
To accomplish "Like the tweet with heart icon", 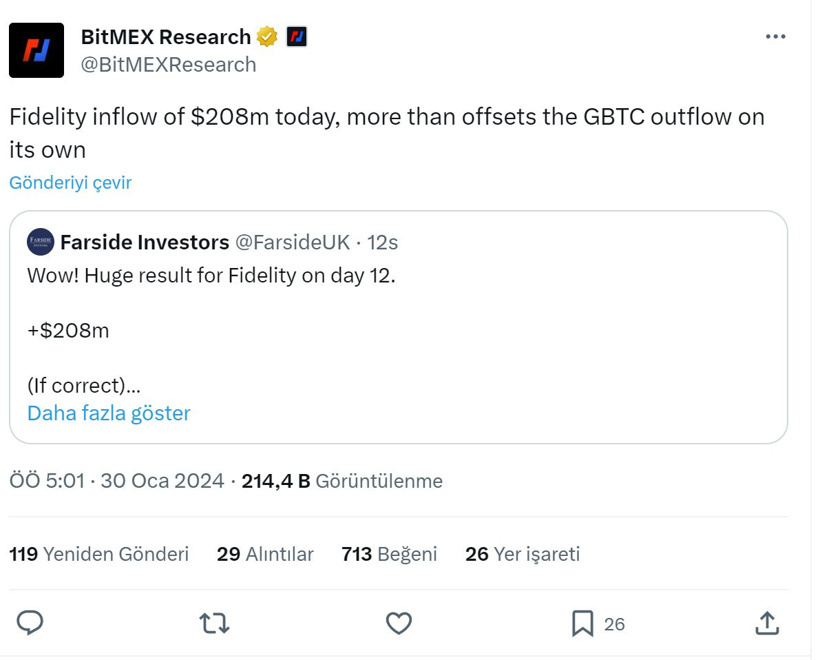I will (x=399, y=623).
